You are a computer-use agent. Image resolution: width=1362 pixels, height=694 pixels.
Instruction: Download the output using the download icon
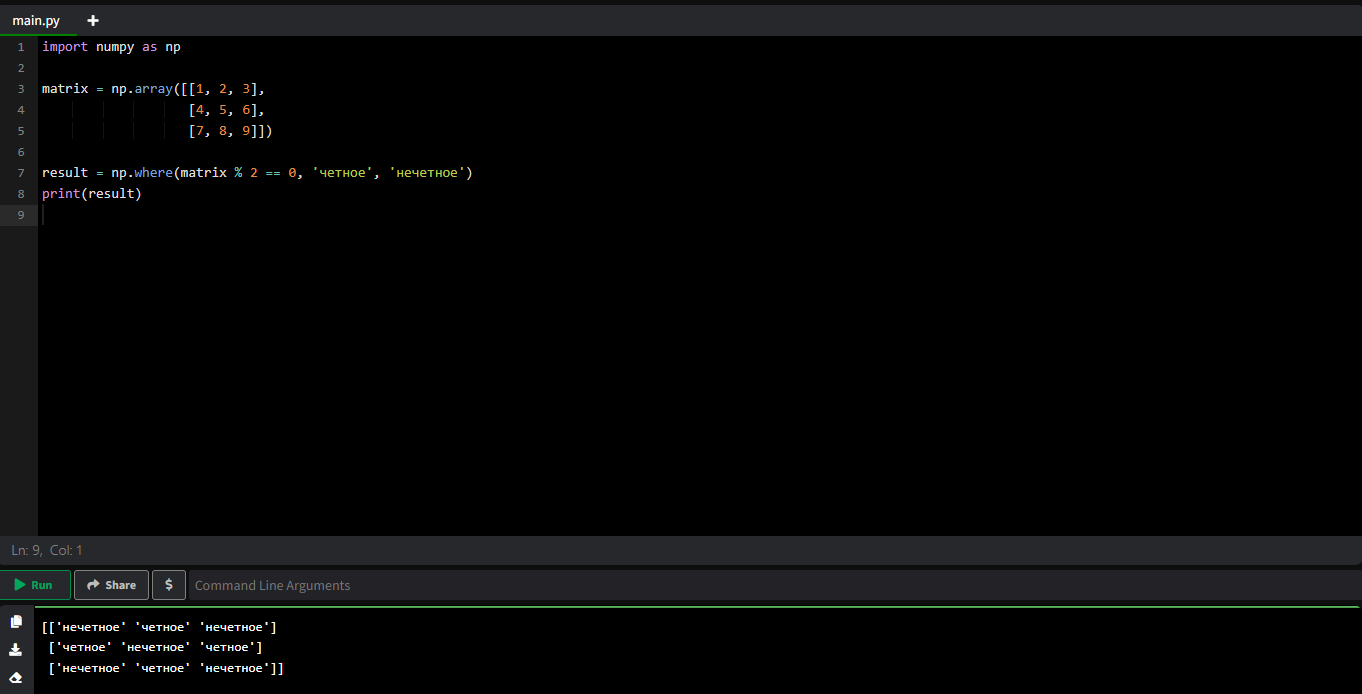16,650
